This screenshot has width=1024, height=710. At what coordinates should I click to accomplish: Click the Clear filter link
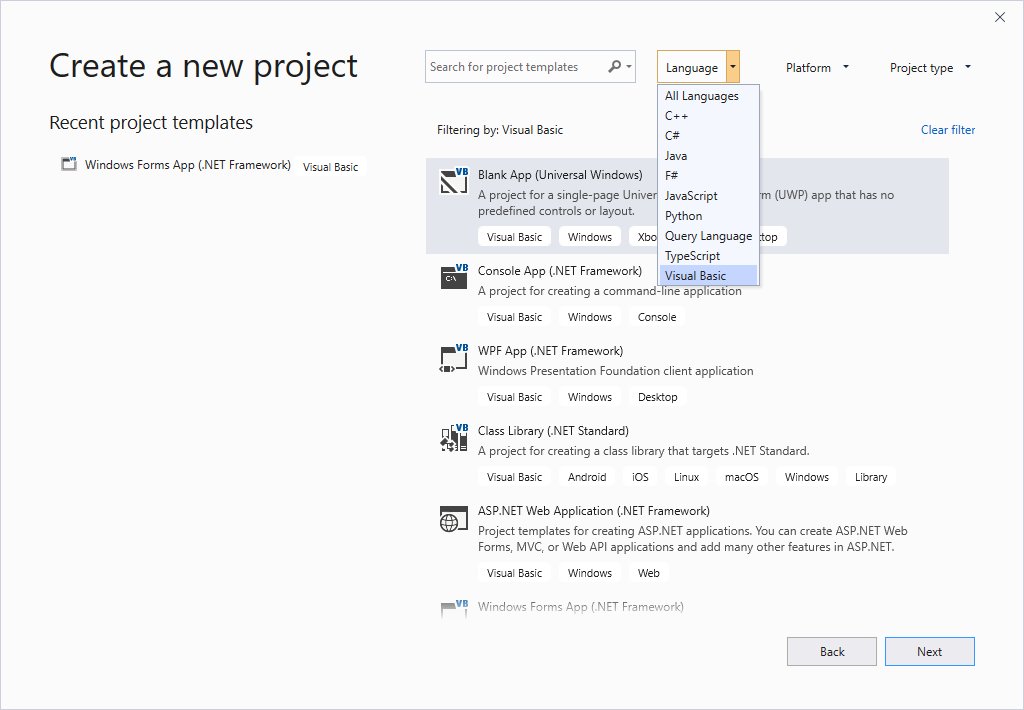(948, 130)
